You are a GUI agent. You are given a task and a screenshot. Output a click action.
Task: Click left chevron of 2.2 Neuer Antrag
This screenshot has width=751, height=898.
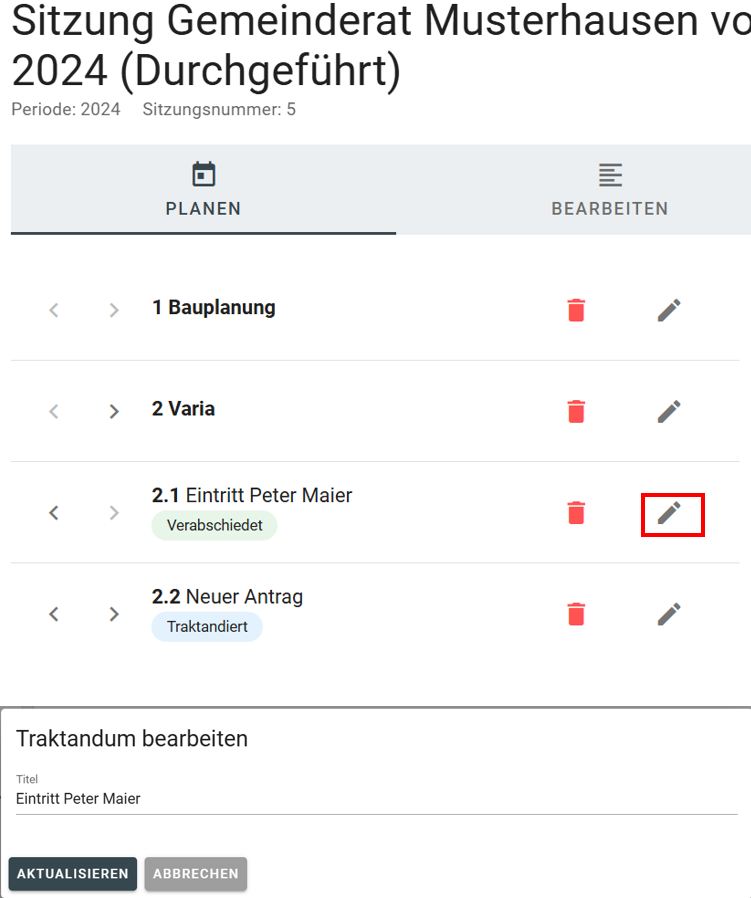54,614
